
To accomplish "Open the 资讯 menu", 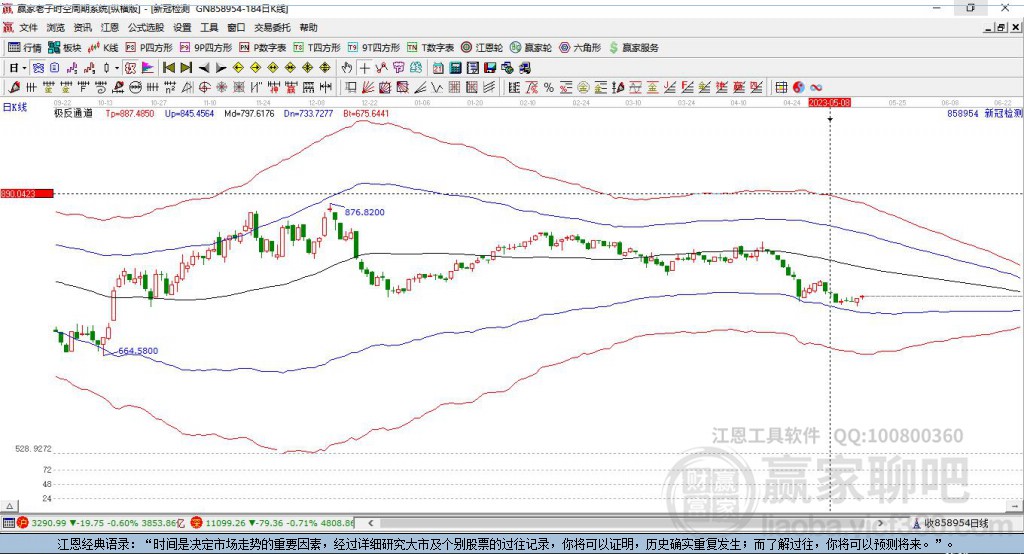I will (x=82, y=27).
